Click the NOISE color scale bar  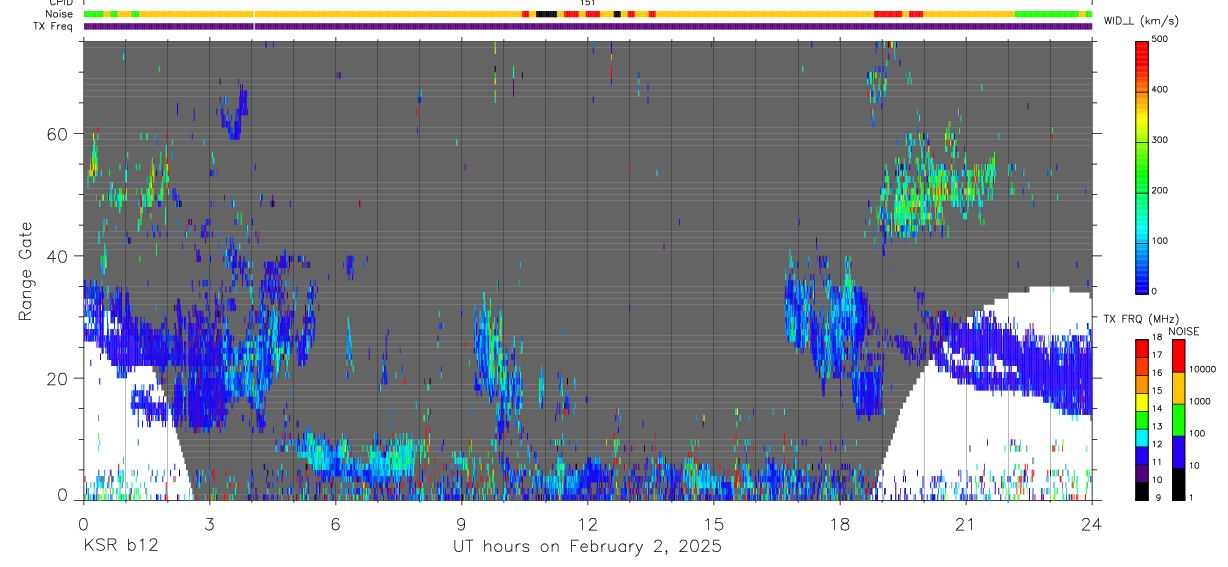[1178, 420]
